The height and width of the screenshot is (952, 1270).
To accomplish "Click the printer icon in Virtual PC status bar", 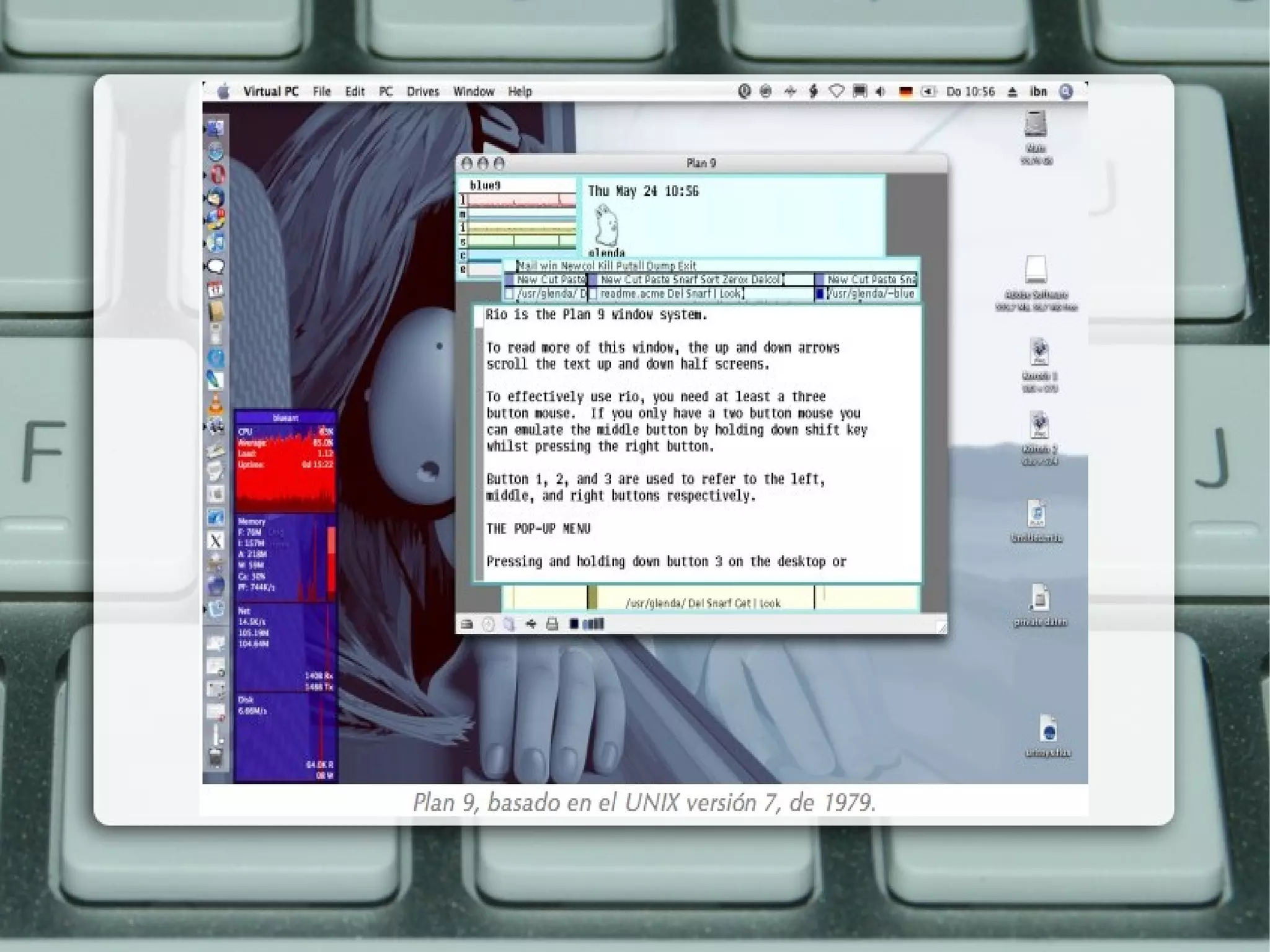I will 552,624.
